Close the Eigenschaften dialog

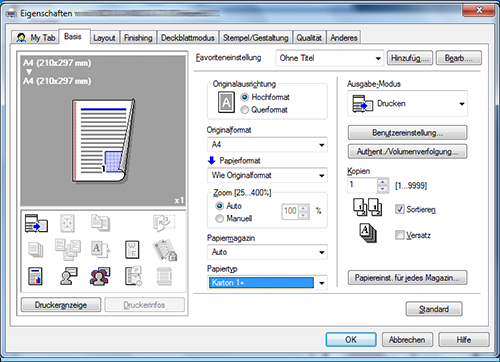[478, 10]
